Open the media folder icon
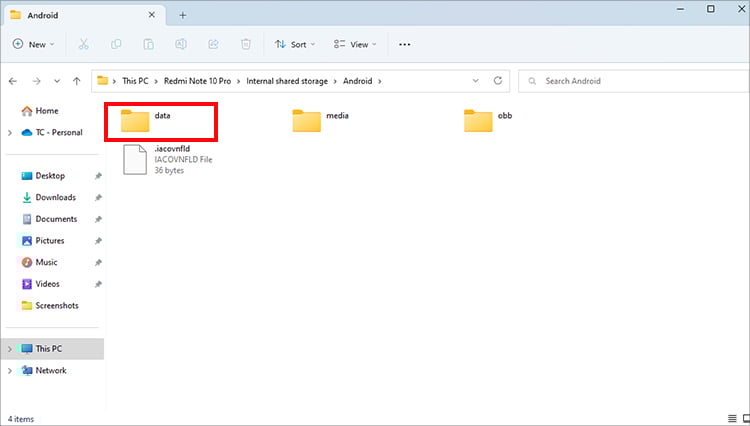The width and height of the screenshot is (750, 426). 307,120
